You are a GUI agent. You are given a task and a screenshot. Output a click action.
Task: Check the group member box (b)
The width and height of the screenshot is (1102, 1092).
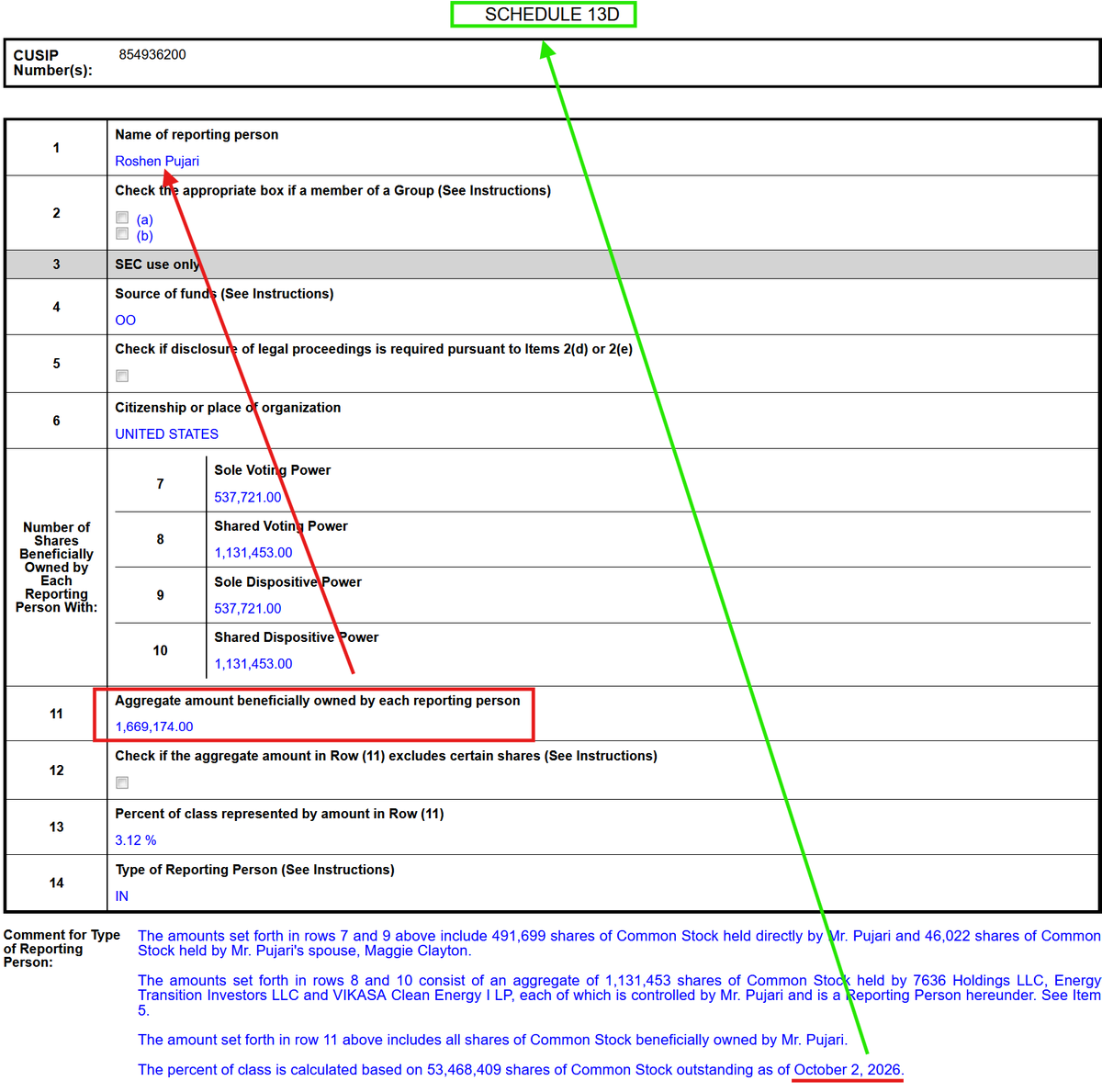coord(122,234)
